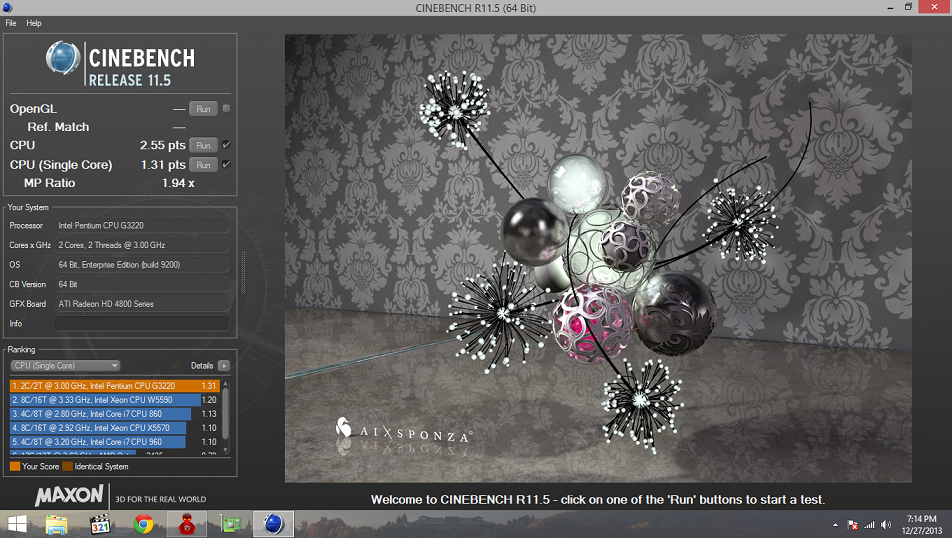This screenshot has width=952, height=538.
Task: Click the ranking scrollbar up arrow
Action: 226,384
